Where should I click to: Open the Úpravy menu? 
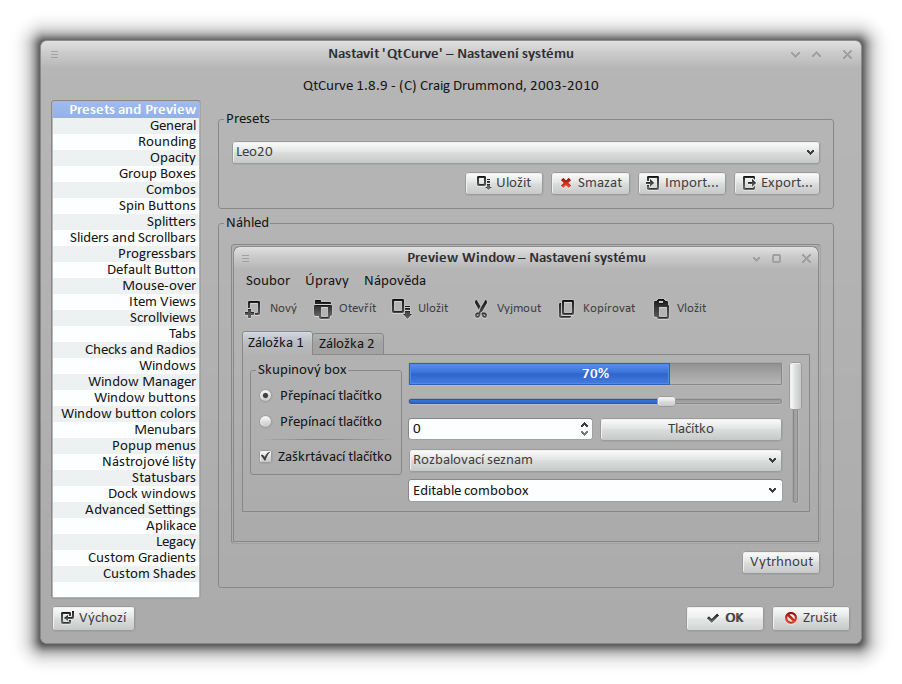click(x=327, y=281)
